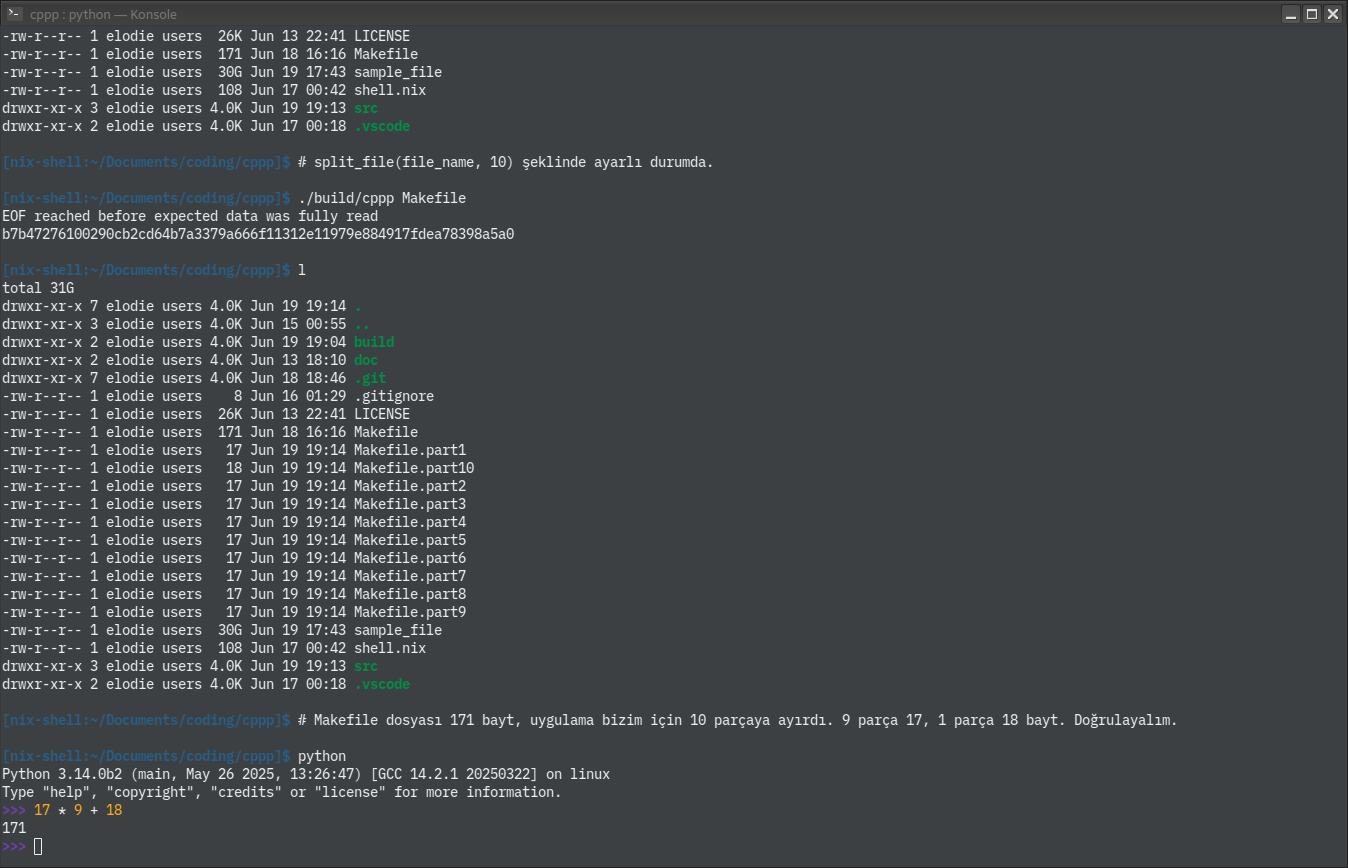Click the "17 * 9 + 18" Python expression

[78, 810]
